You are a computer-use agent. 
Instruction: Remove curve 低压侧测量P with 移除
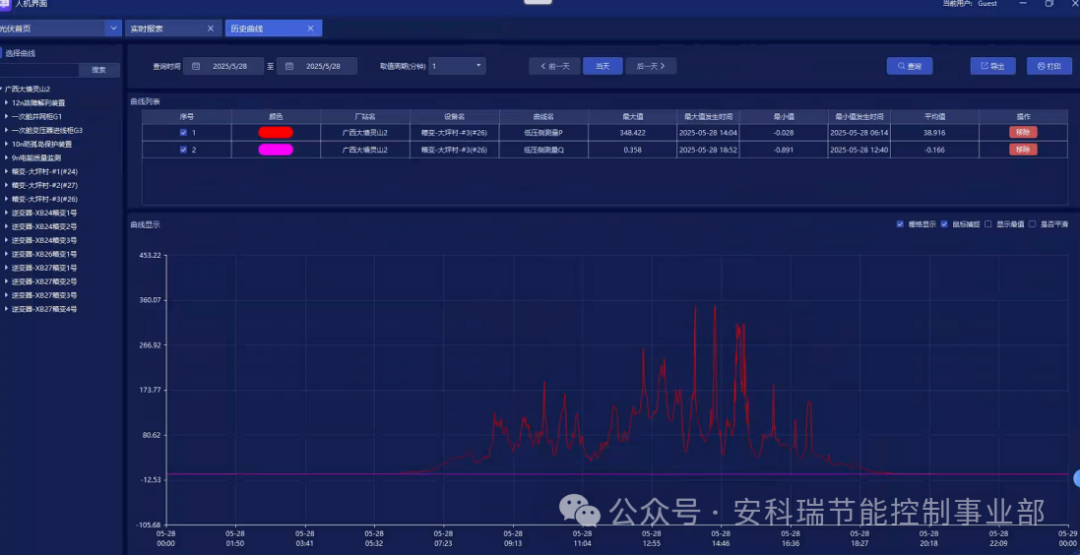(x=1023, y=132)
